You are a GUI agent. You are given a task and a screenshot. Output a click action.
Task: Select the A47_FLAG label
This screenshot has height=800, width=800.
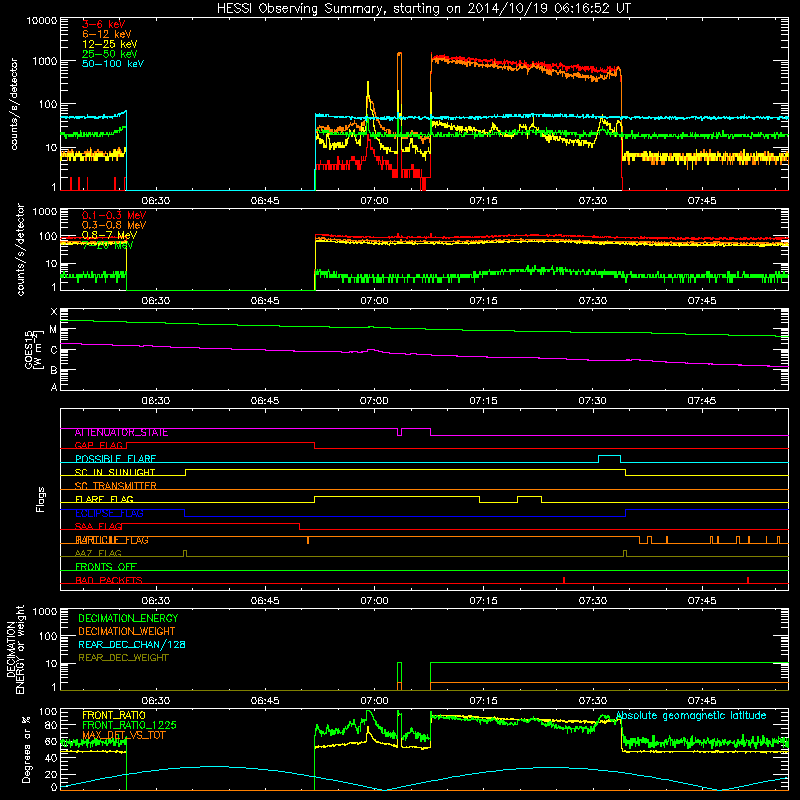(x=98, y=553)
